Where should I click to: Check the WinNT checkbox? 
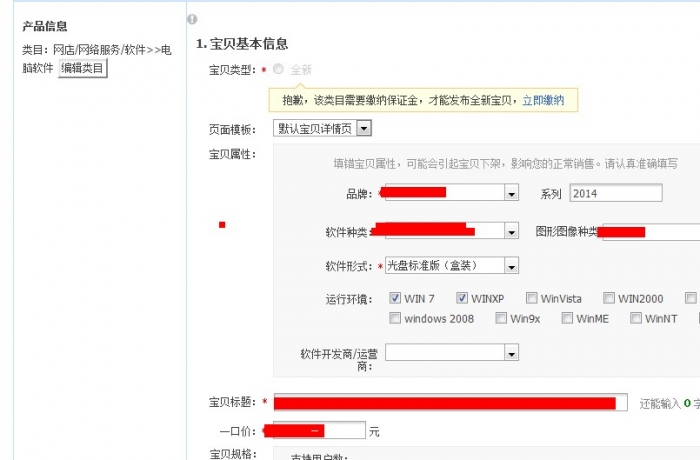[x=635, y=319]
